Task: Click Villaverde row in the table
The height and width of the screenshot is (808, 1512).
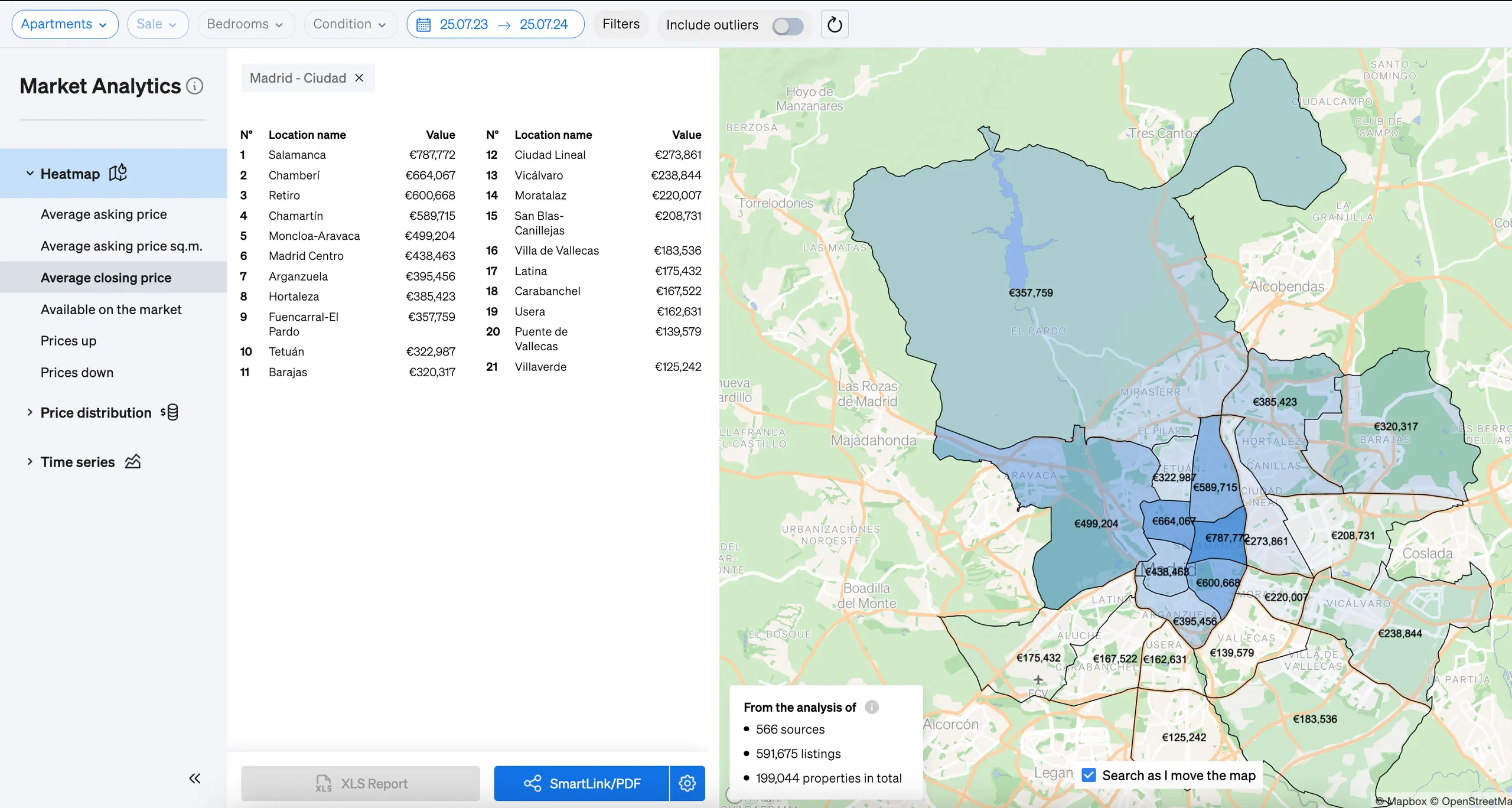Action: coord(594,367)
